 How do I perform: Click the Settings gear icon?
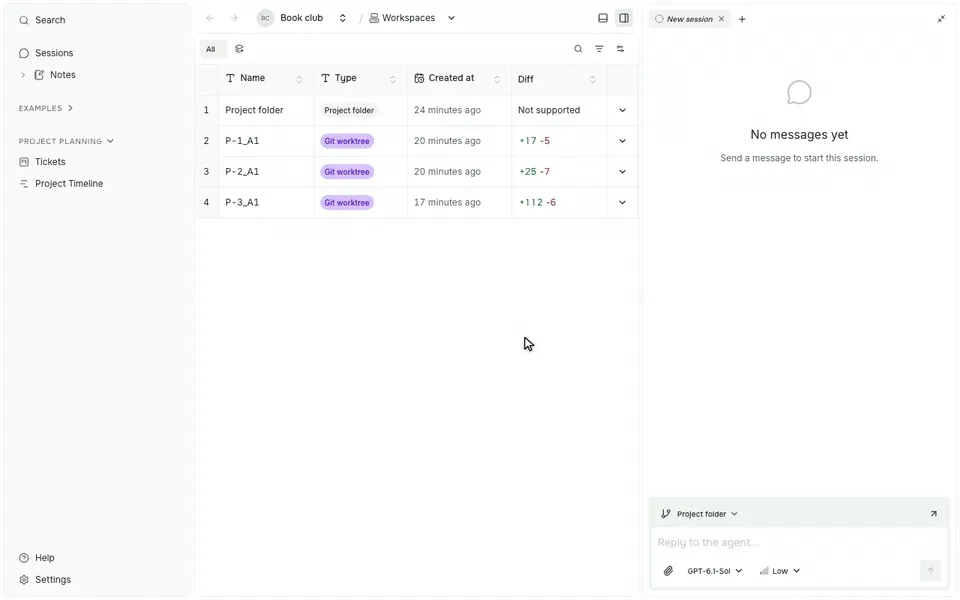(24, 580)
